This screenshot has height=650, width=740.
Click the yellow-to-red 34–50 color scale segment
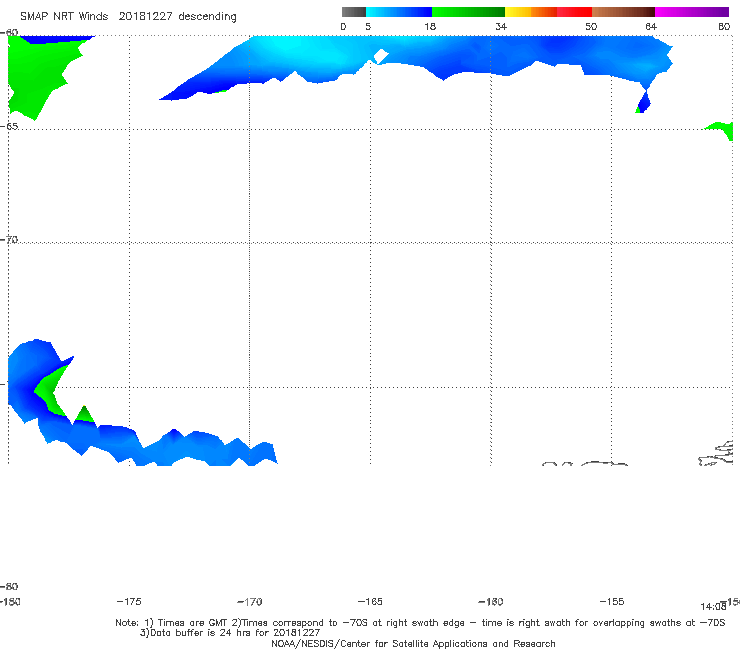click(x=548, y=12)
